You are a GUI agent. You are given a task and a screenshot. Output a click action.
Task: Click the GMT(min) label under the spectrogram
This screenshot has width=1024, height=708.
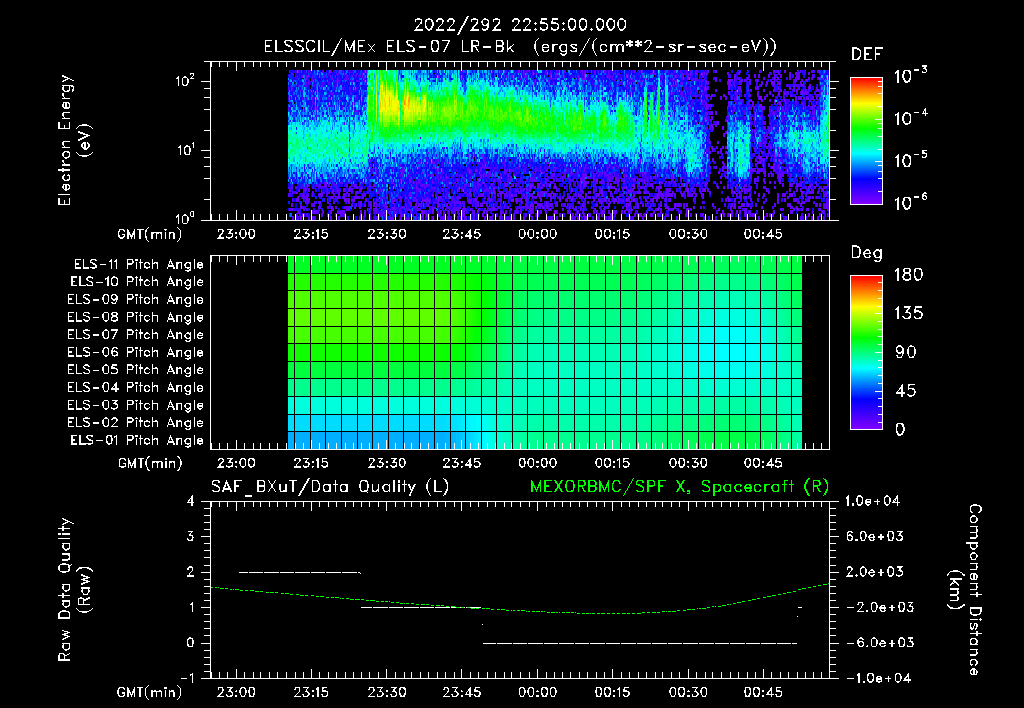tap(150, 234)
